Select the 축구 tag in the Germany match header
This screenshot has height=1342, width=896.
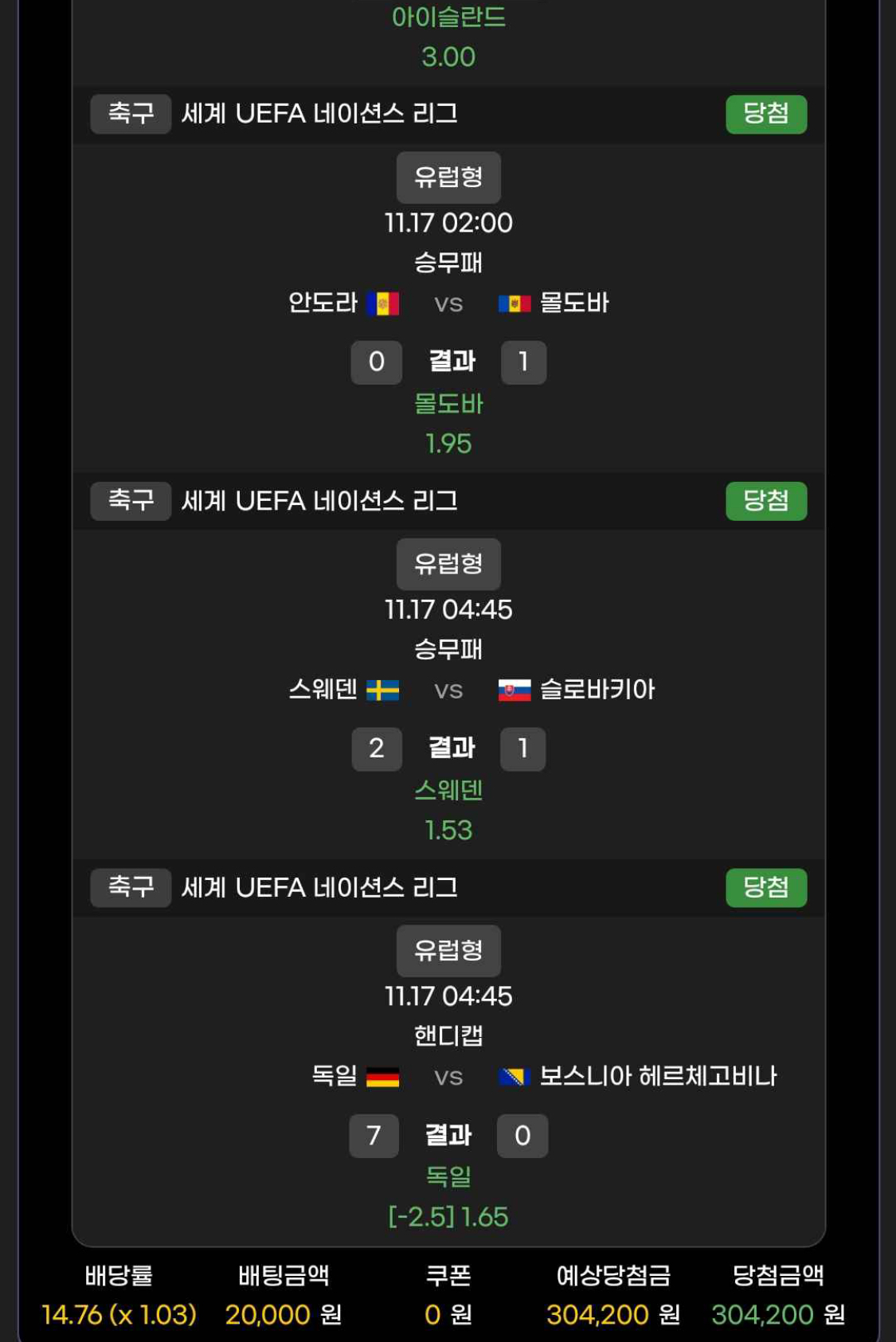(x=131, y=887)
